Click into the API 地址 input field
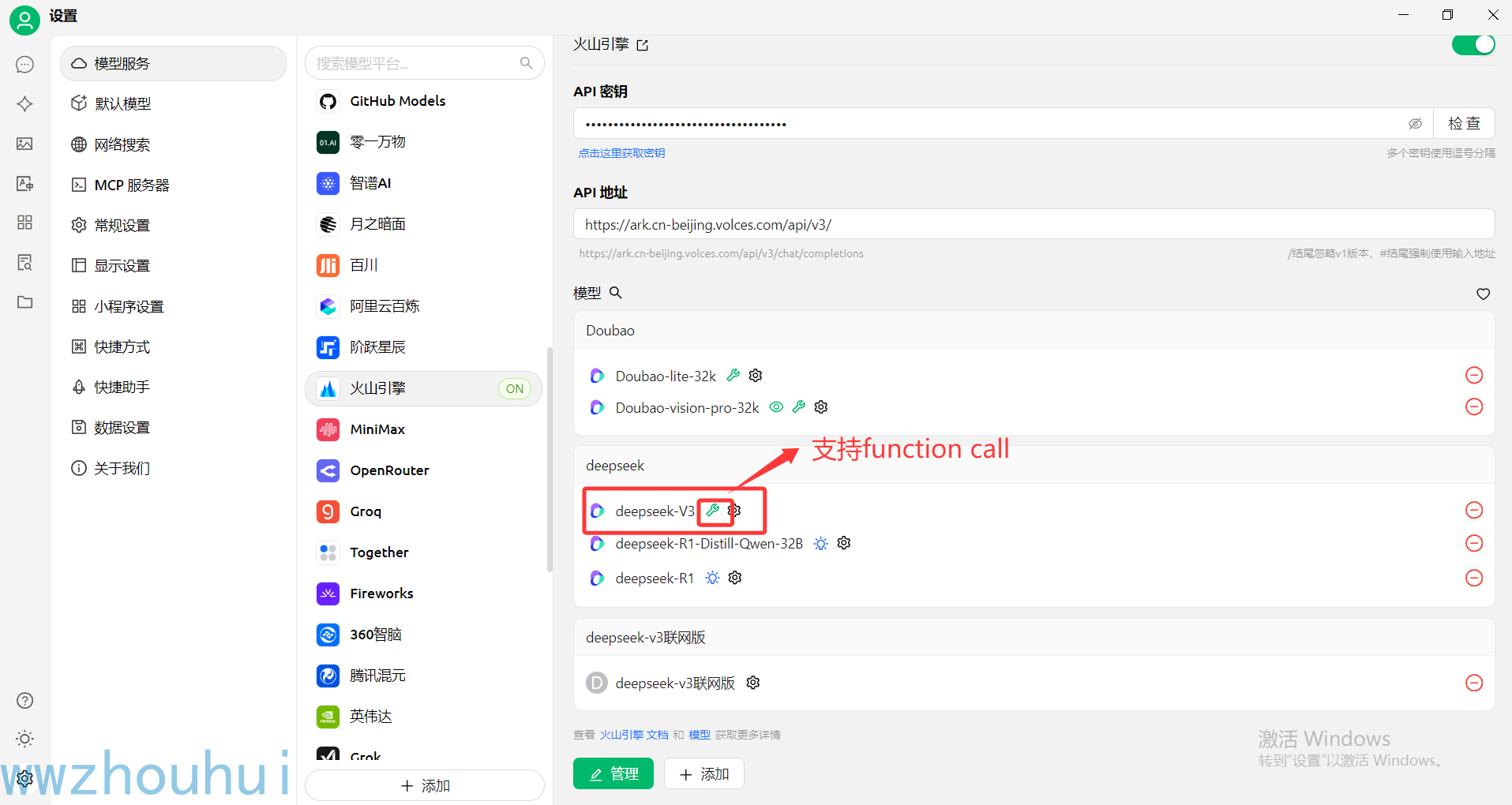This screenshot has height=805, width=1512. point(1034,224)
